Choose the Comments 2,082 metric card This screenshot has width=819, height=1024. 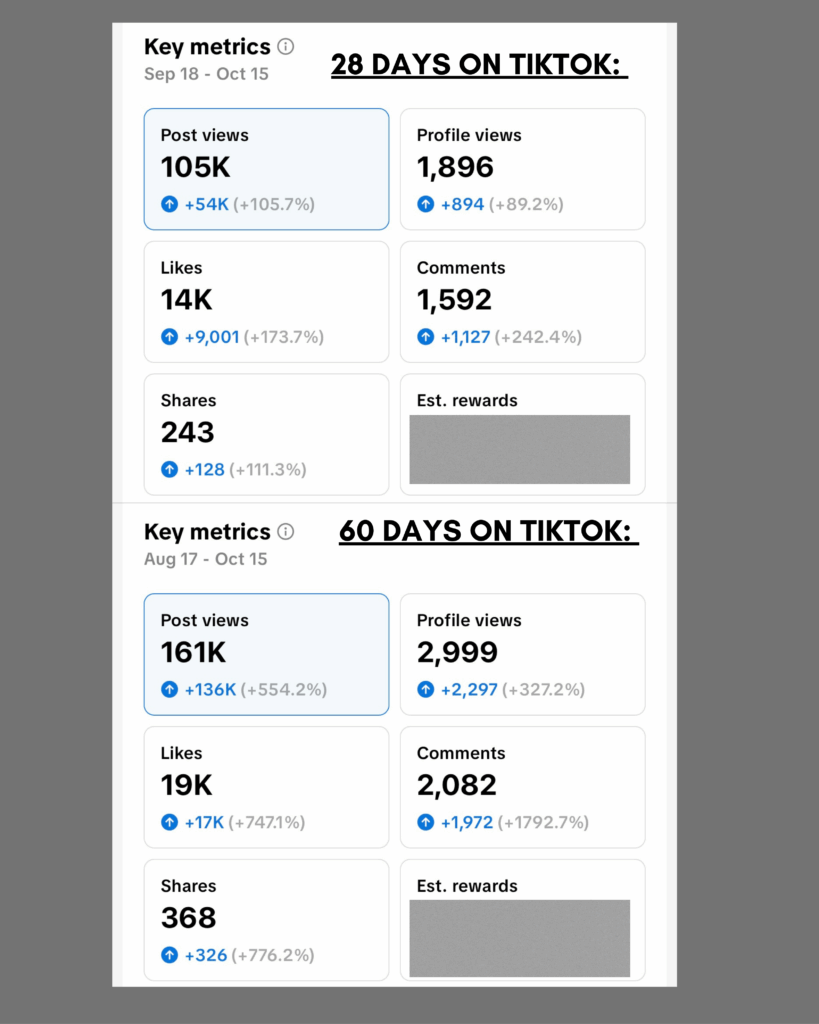click(x=522, y=787)
